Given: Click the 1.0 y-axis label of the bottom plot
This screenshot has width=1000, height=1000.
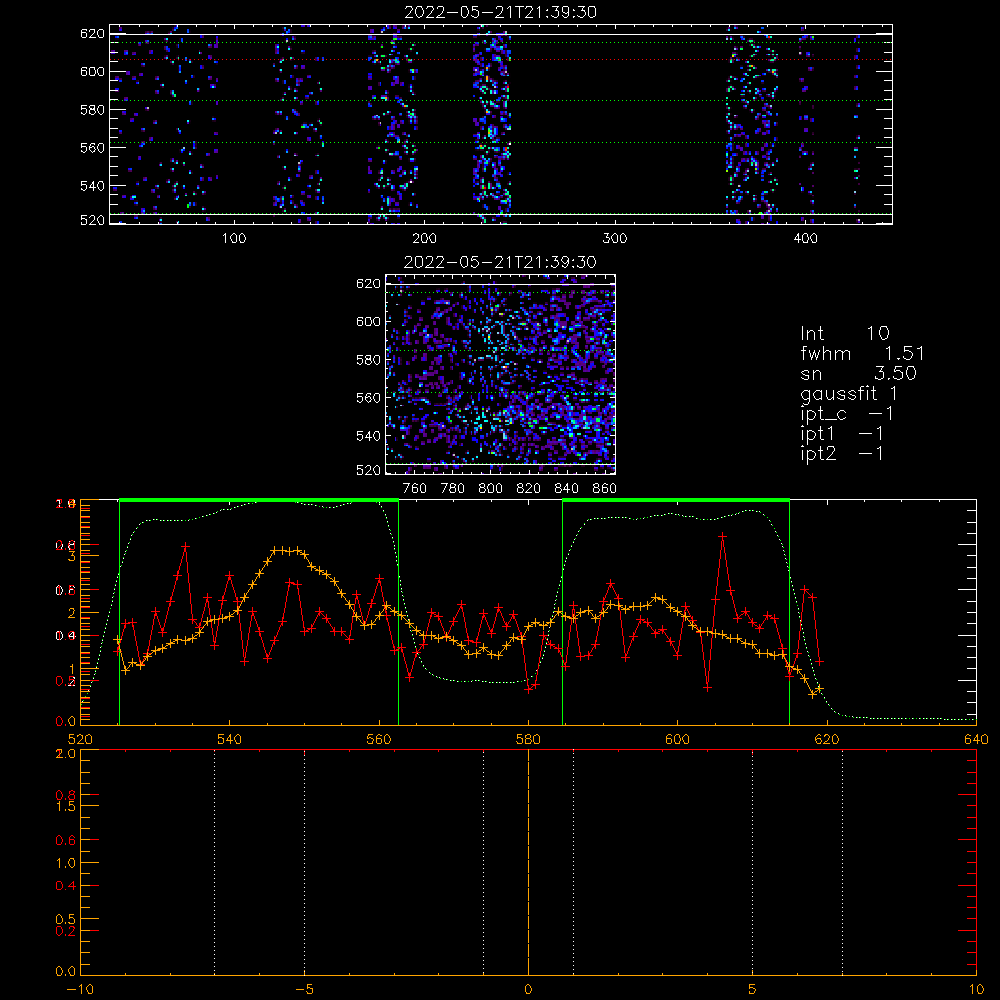Looking at the screenshot, I should (x=68, y=863).
